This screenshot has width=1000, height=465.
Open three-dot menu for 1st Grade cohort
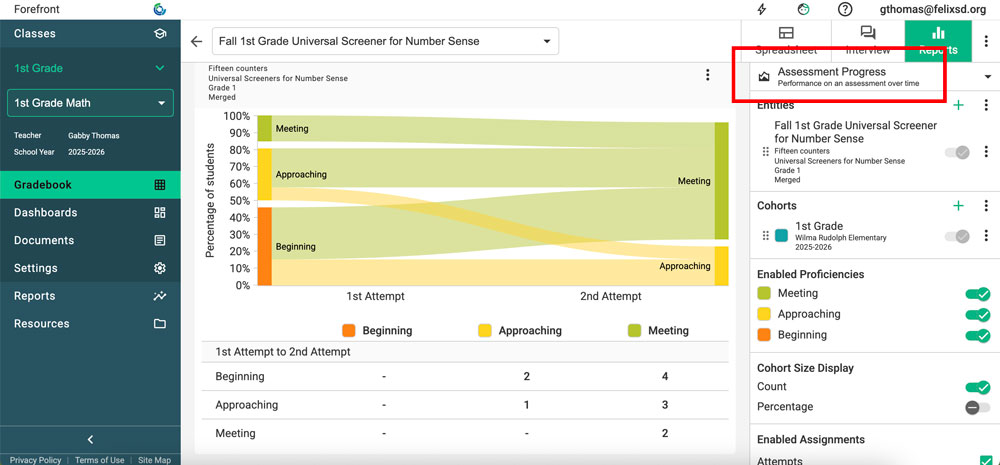986,236
